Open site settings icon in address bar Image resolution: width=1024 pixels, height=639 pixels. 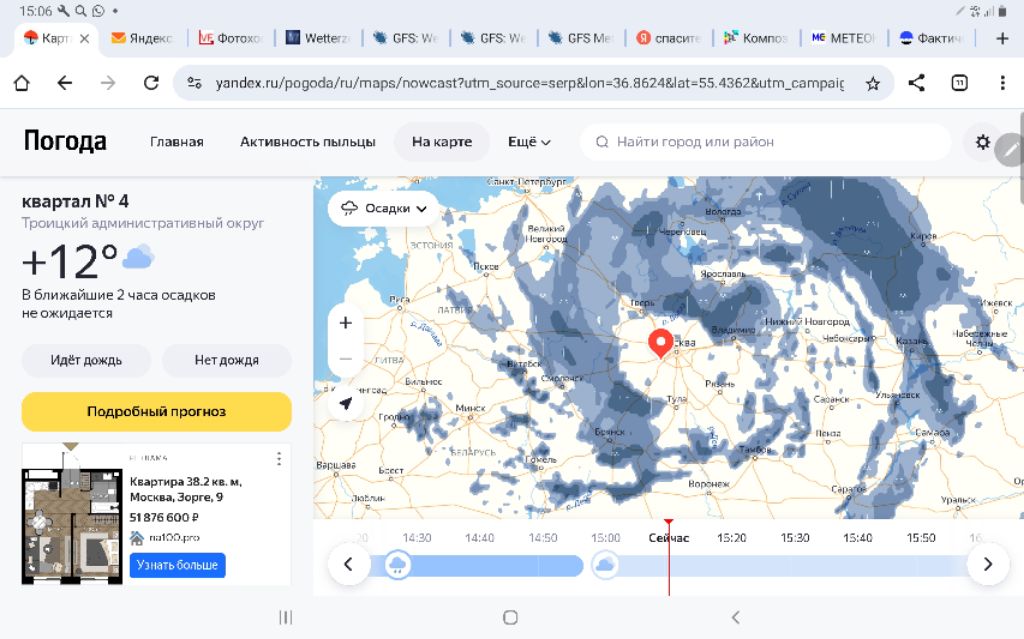[x=194, y=83]
